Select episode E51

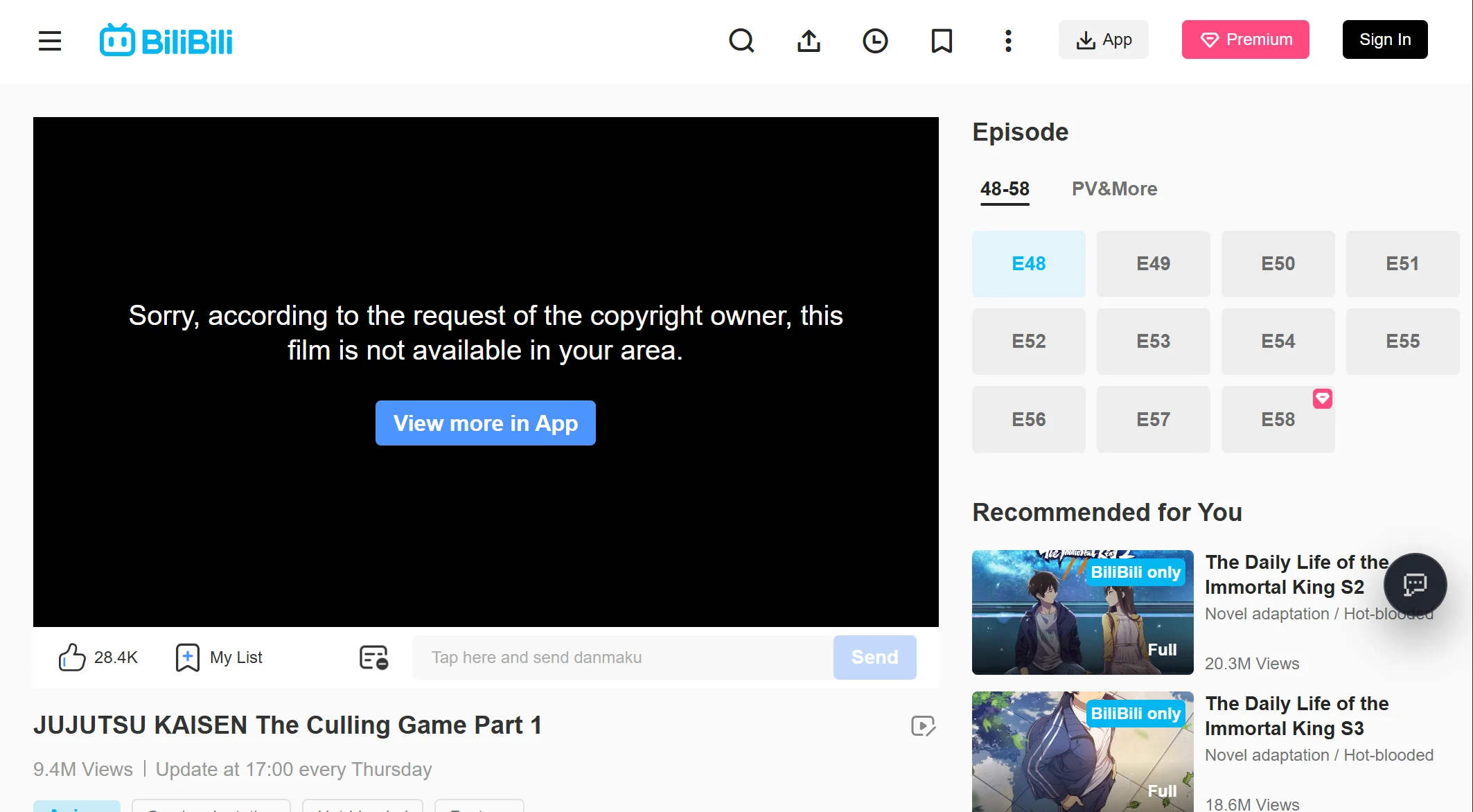[x=1402, y=263]
